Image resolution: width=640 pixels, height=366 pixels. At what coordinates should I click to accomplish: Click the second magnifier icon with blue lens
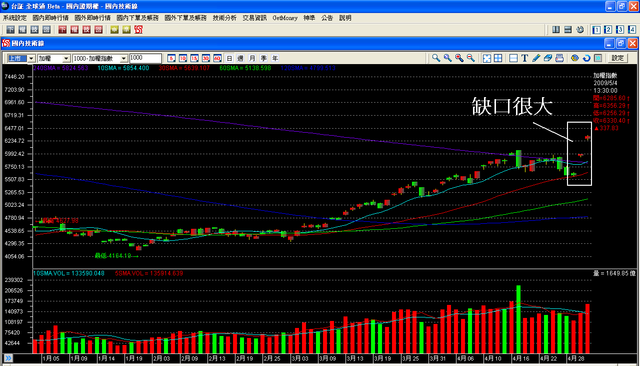[448, 58]
